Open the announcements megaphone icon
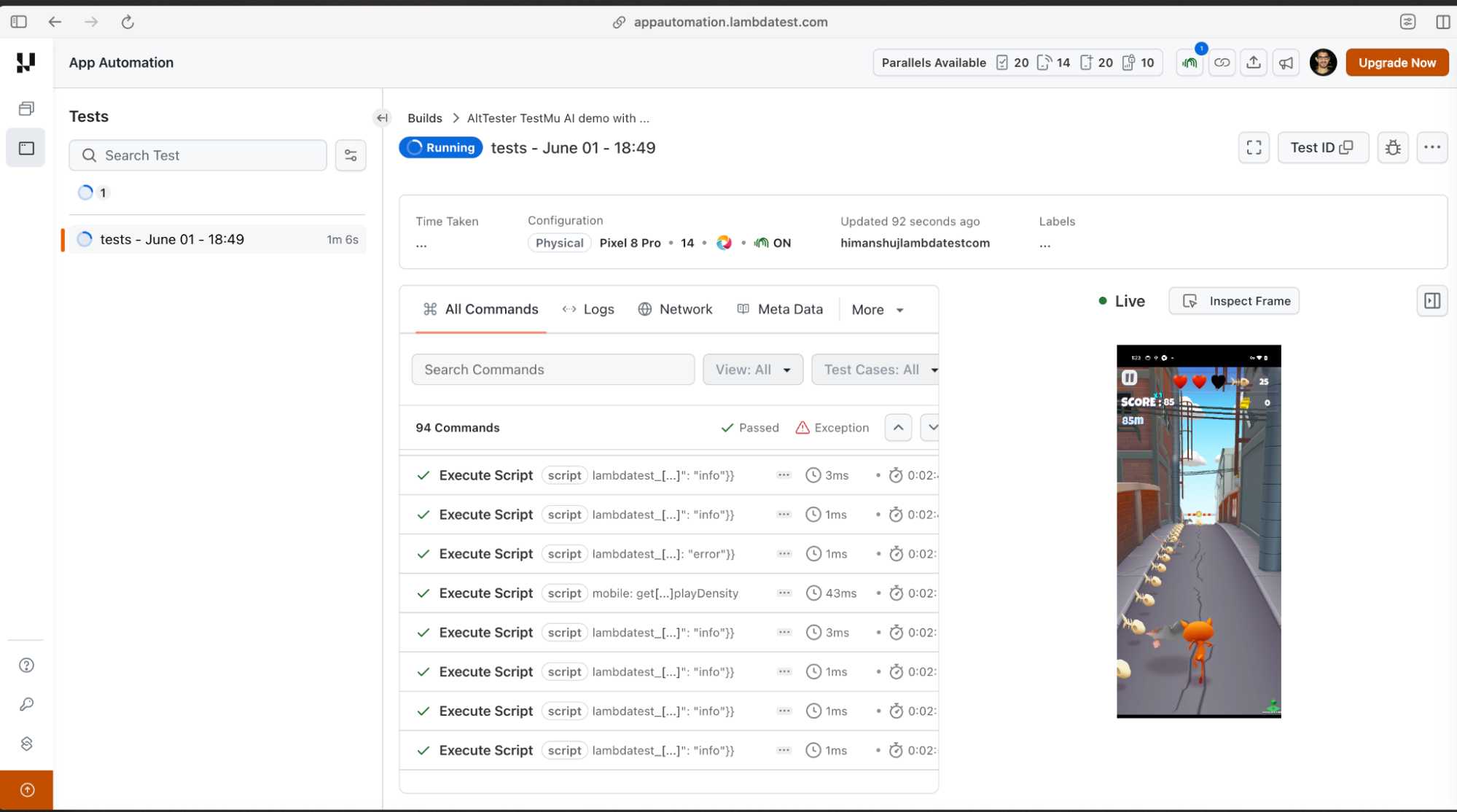 (1286, 63)
